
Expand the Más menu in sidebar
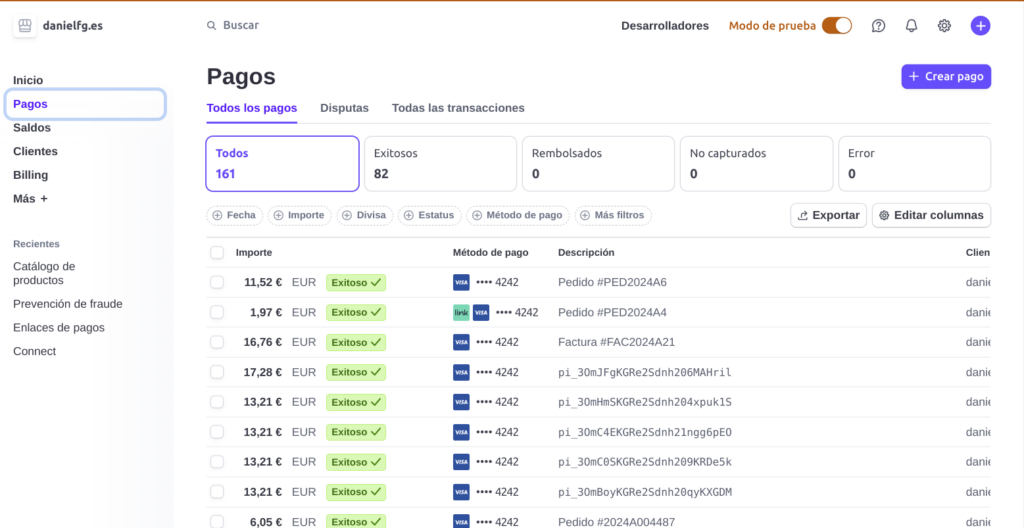click(x=30, y=199)
